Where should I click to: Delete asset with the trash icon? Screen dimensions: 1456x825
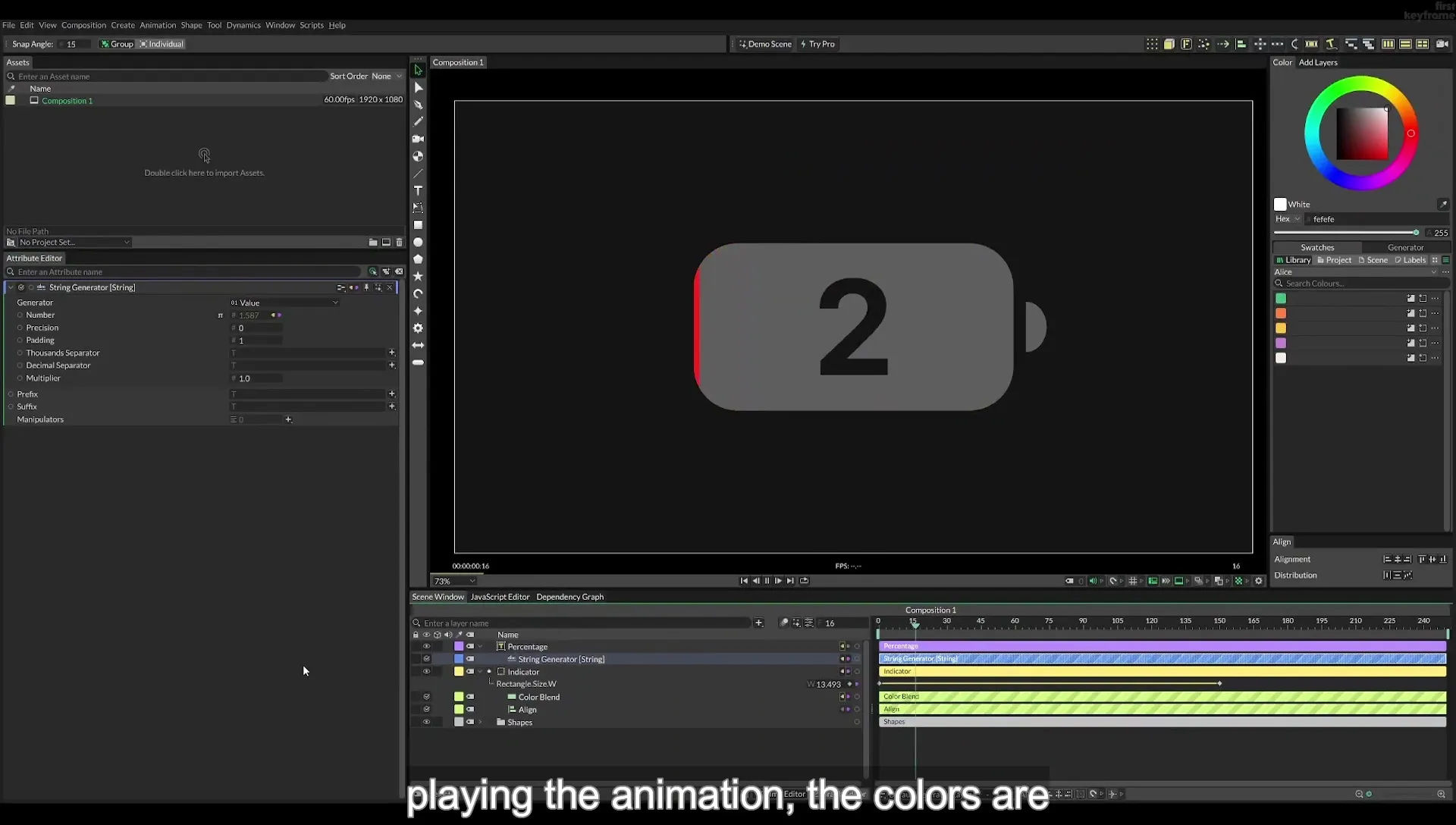(x=400, y=243)
